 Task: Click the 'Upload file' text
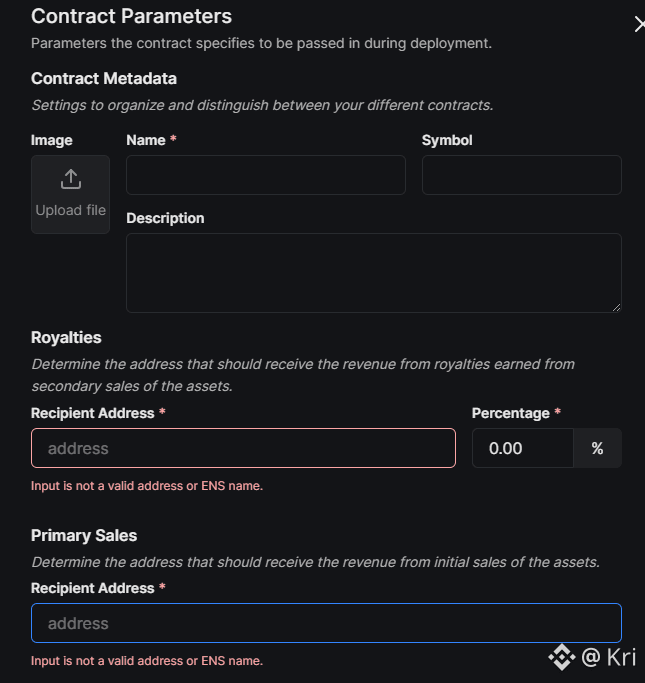[70, 210]
